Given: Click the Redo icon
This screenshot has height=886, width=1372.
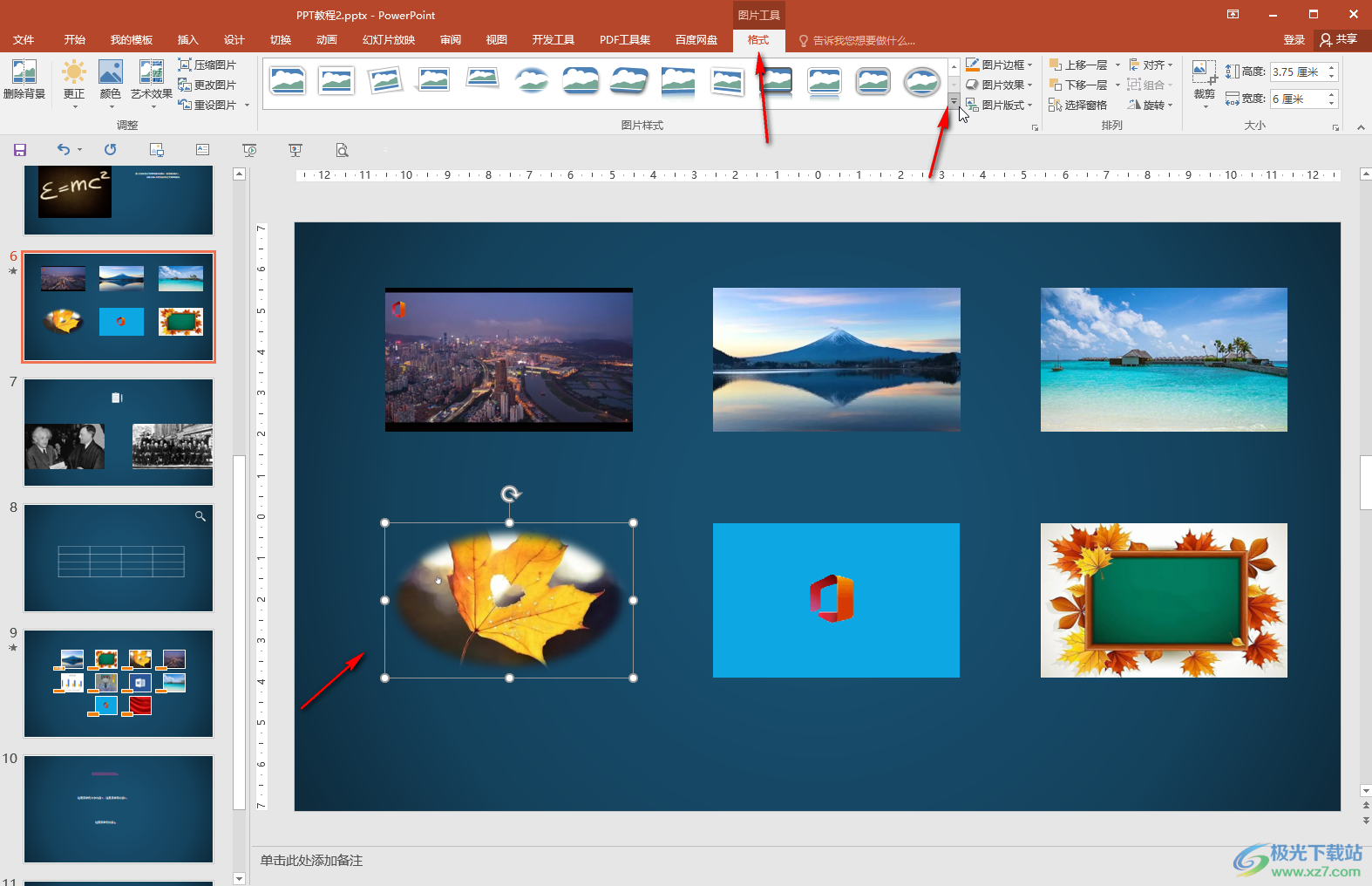Looking at the screenshot, I should pos(110,150).
